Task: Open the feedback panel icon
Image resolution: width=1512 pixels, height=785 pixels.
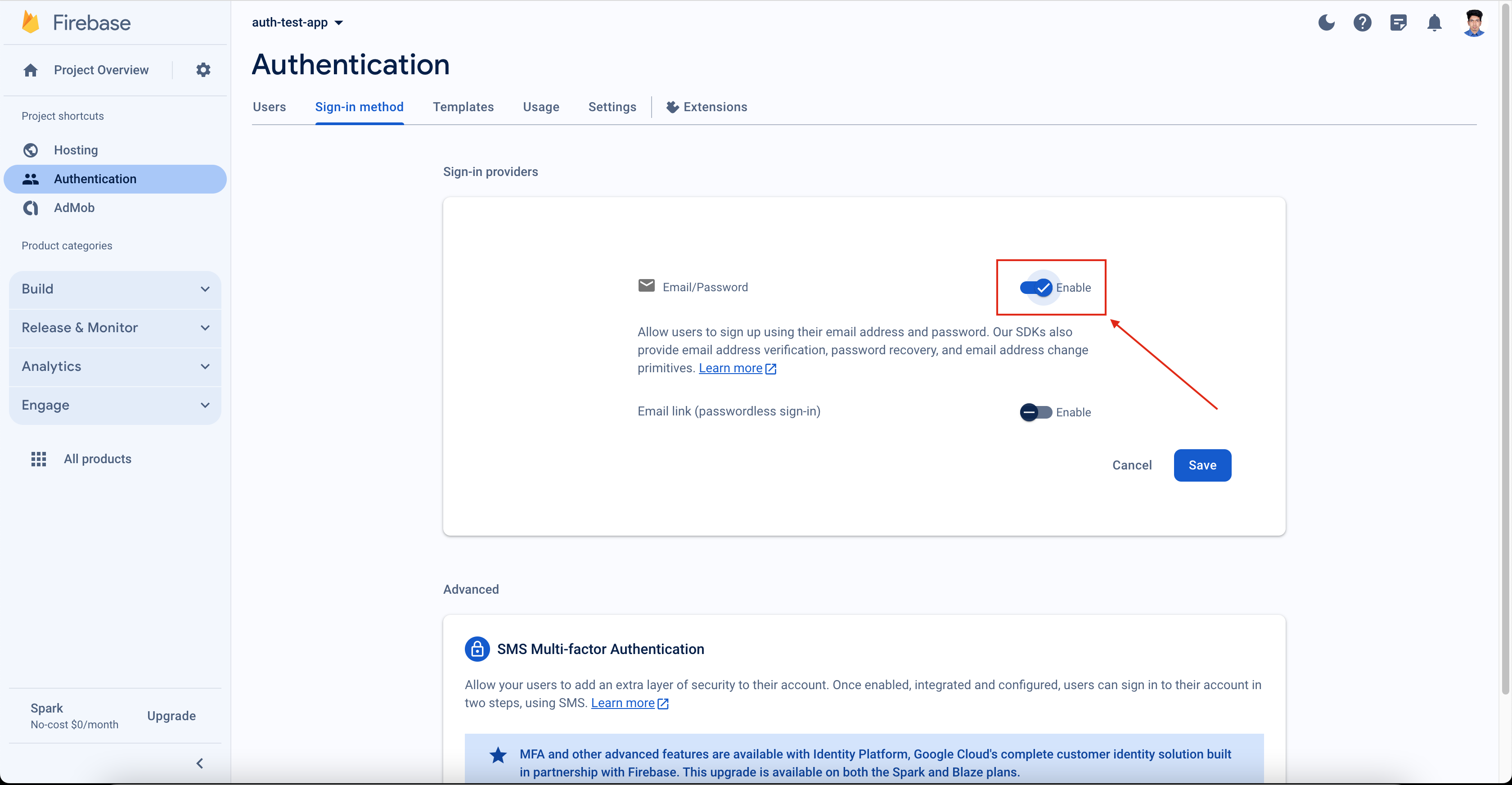Action: 1399,23
